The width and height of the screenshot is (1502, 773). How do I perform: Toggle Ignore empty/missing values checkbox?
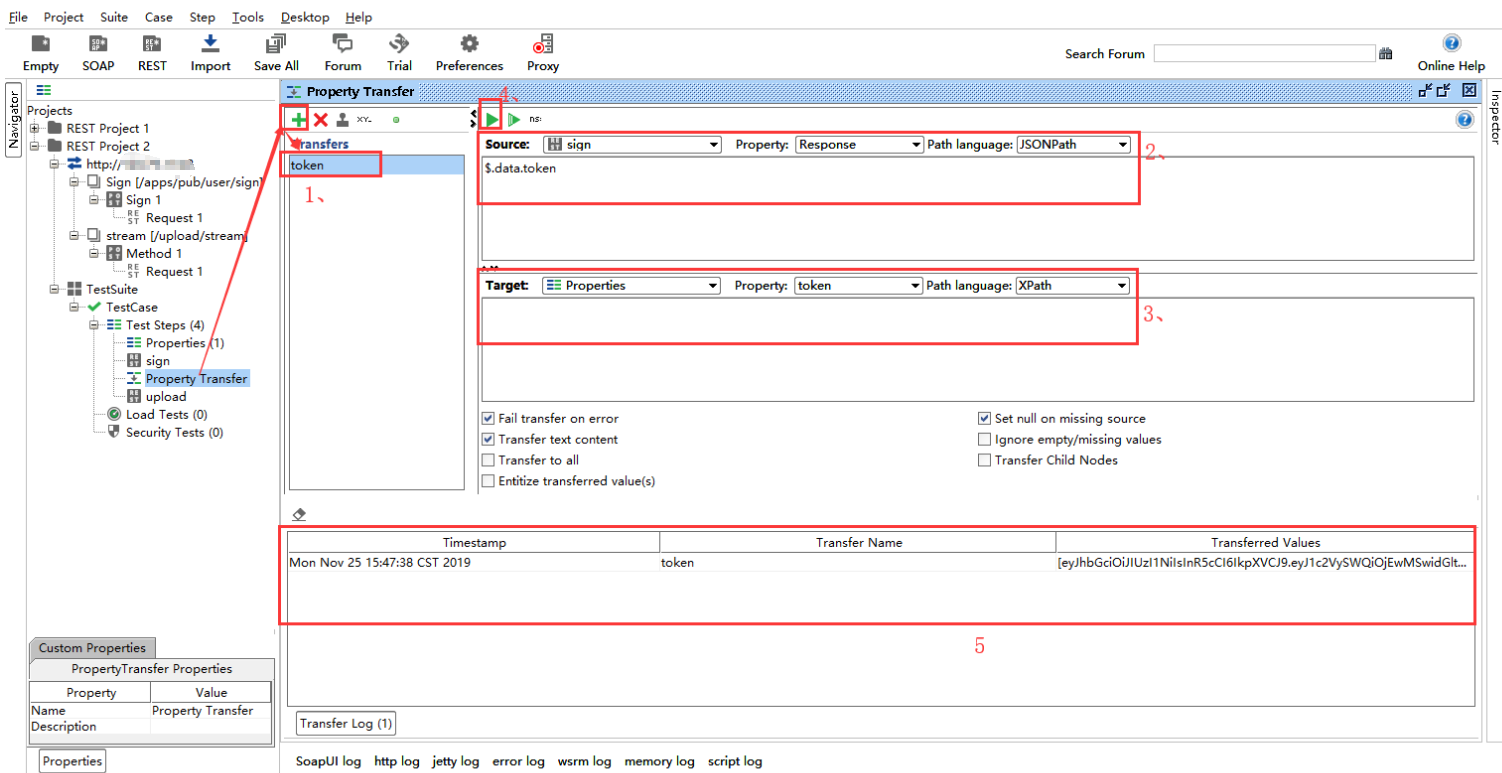(x=984, y=439)
